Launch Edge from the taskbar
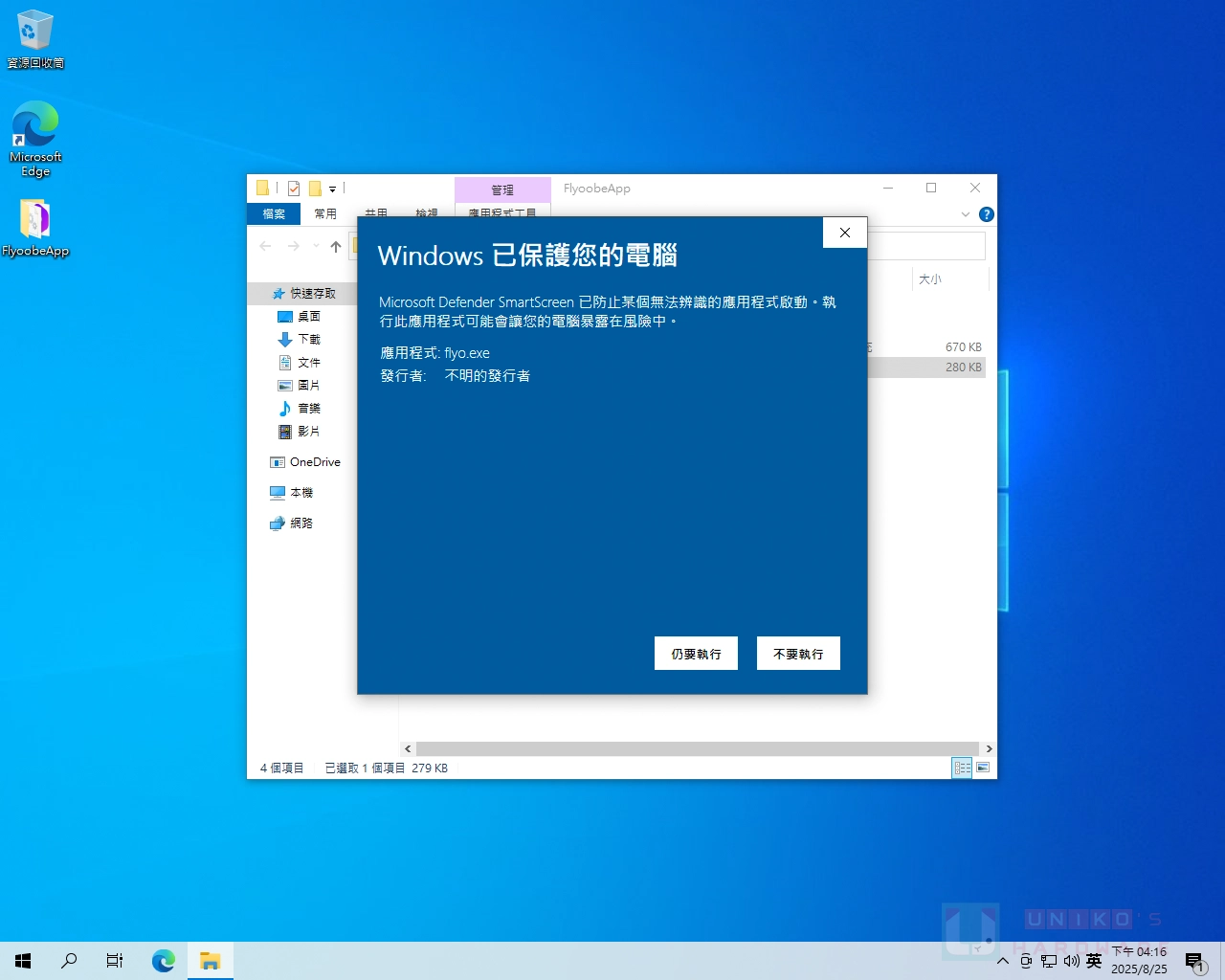The height and width of the screenshot is (980, 1225). (164, 961)
